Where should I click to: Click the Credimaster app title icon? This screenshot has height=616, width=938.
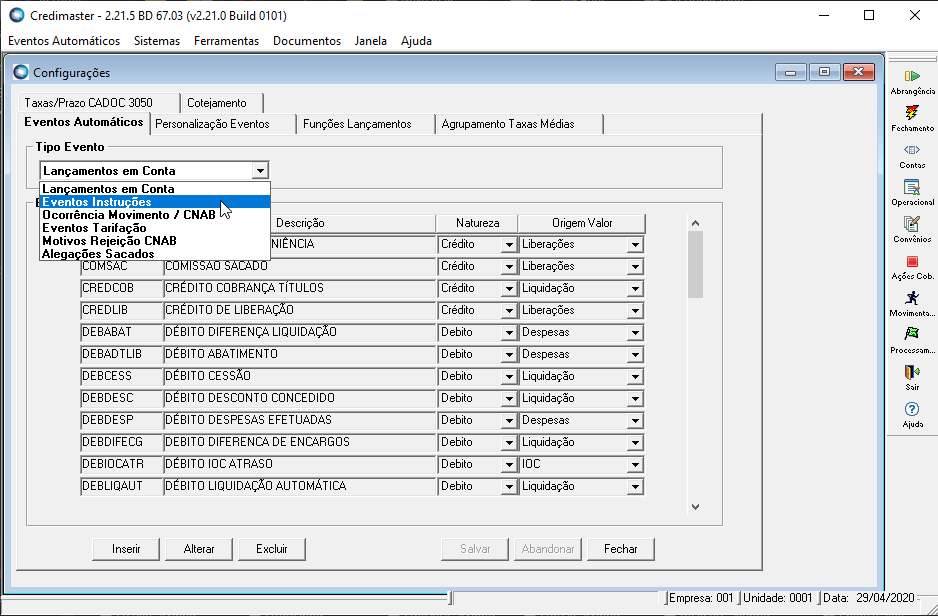pos(17,16)
